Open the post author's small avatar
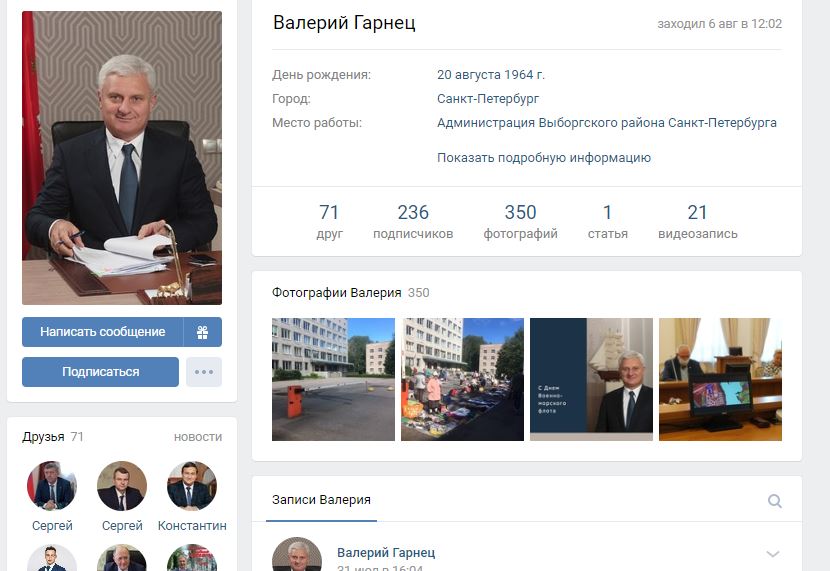 (297, 555)
